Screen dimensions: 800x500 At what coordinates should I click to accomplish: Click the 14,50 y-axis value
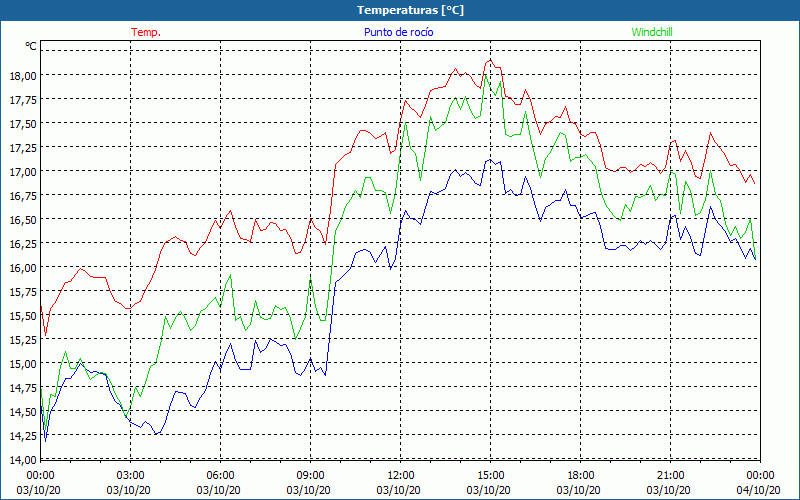click(23, 411)
